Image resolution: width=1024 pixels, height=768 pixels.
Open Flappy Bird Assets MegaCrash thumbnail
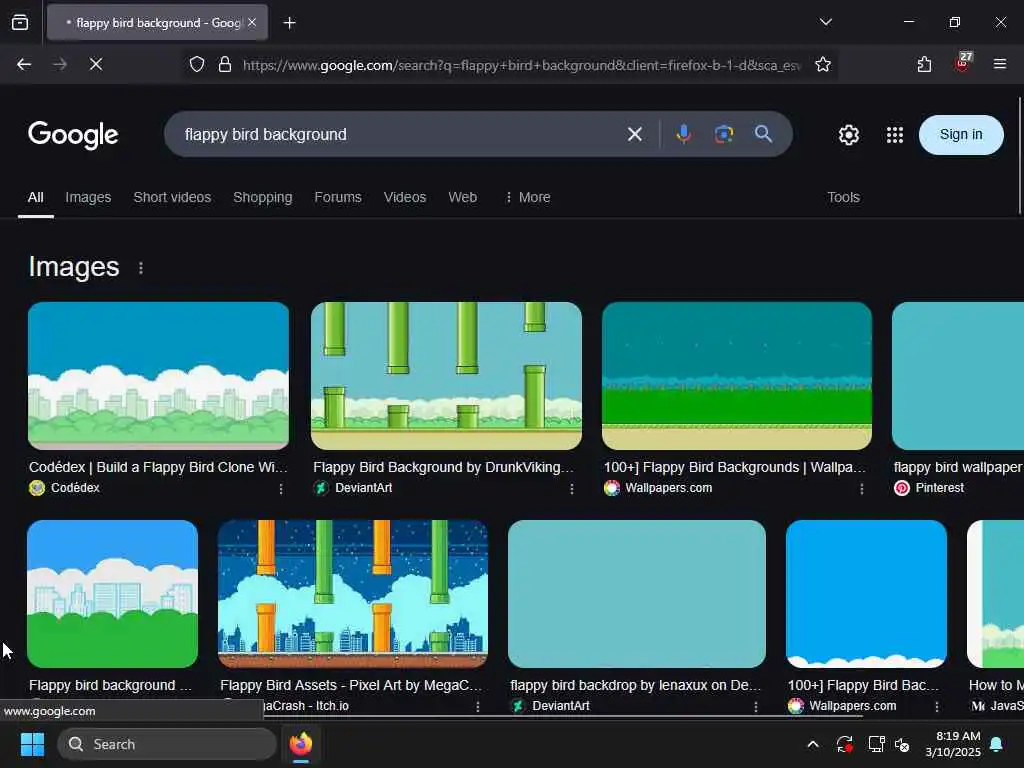[x=353, y=594]
